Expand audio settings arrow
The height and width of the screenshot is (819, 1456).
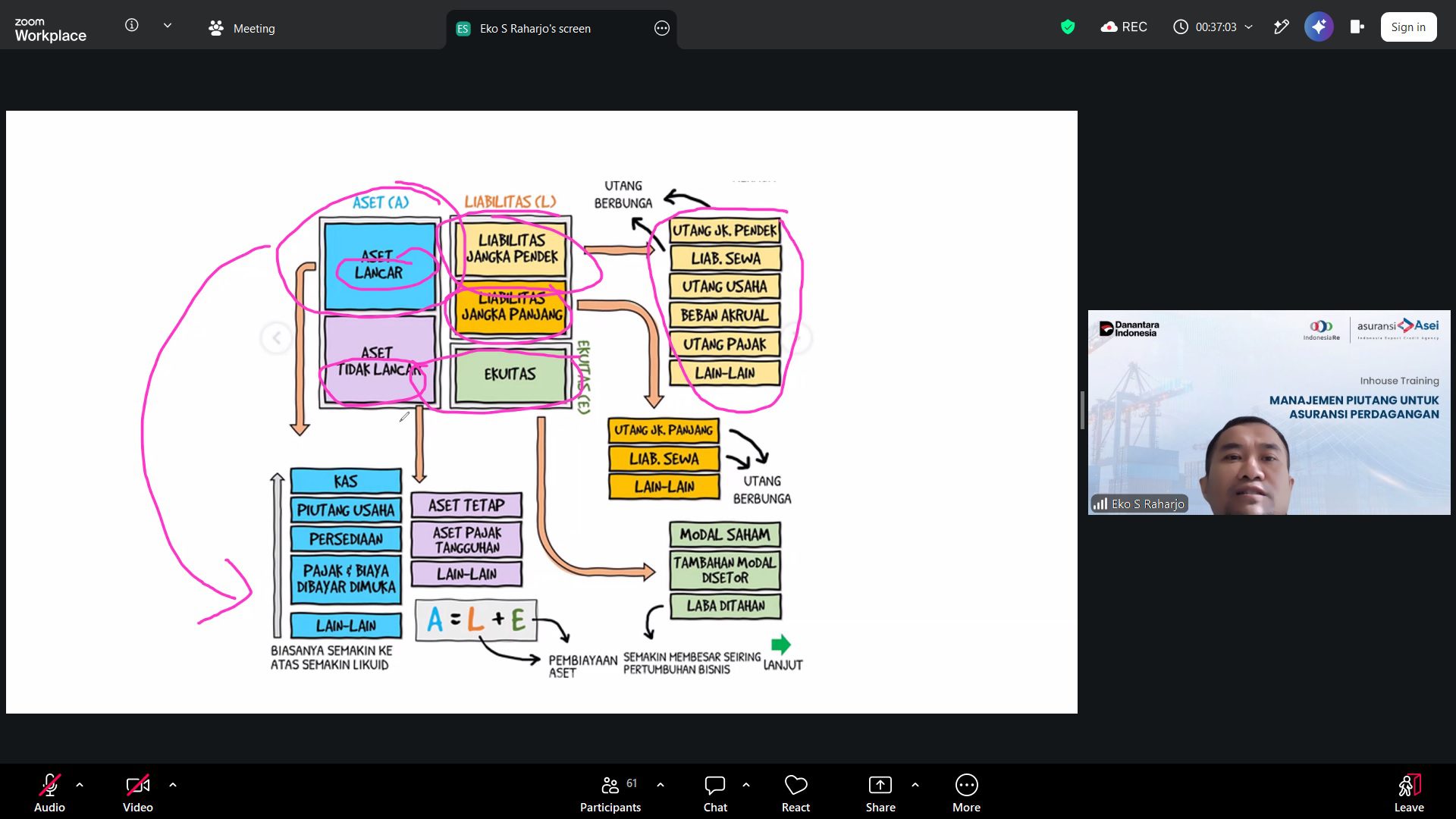(80, 785)
